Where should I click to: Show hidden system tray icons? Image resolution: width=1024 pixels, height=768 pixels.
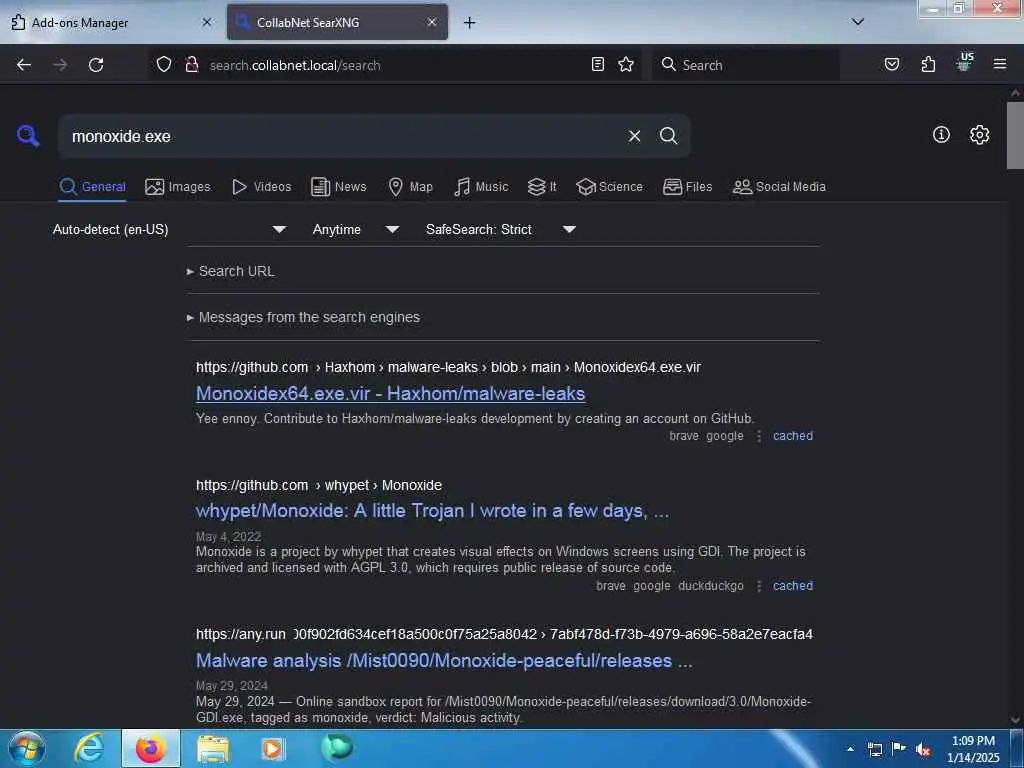850,749
